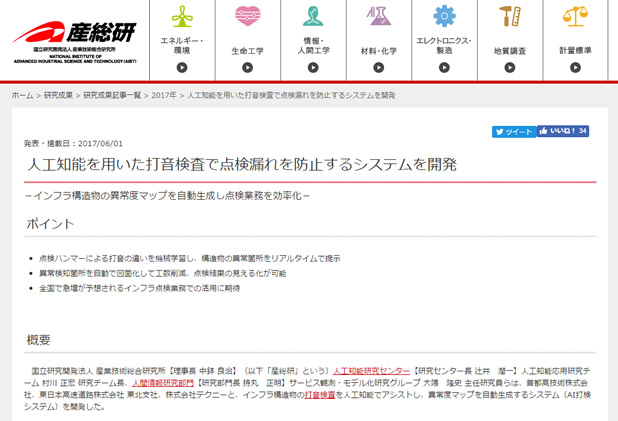Click the life science heart icon
This screenshot has height=421, width=618.
pyautogui.click(x=247, y=17)
